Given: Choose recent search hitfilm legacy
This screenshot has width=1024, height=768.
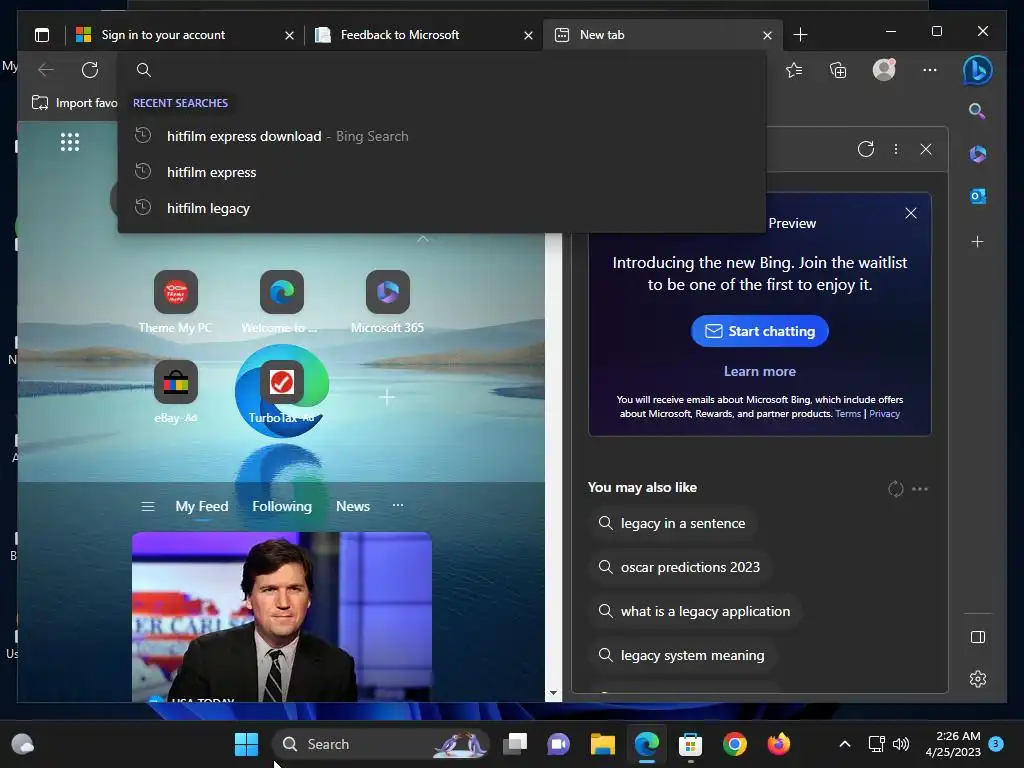Looking at the screenshot, I should point(441,208).
